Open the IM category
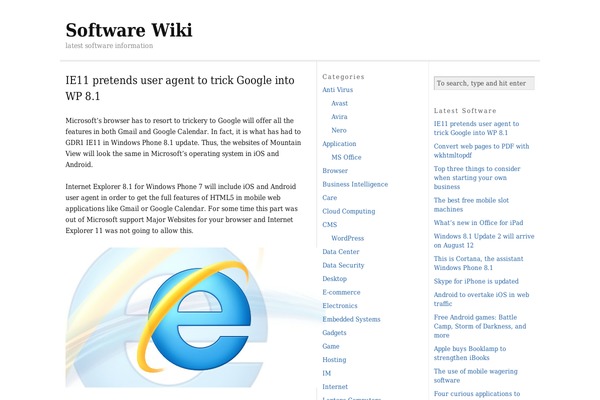 [326, 373]
